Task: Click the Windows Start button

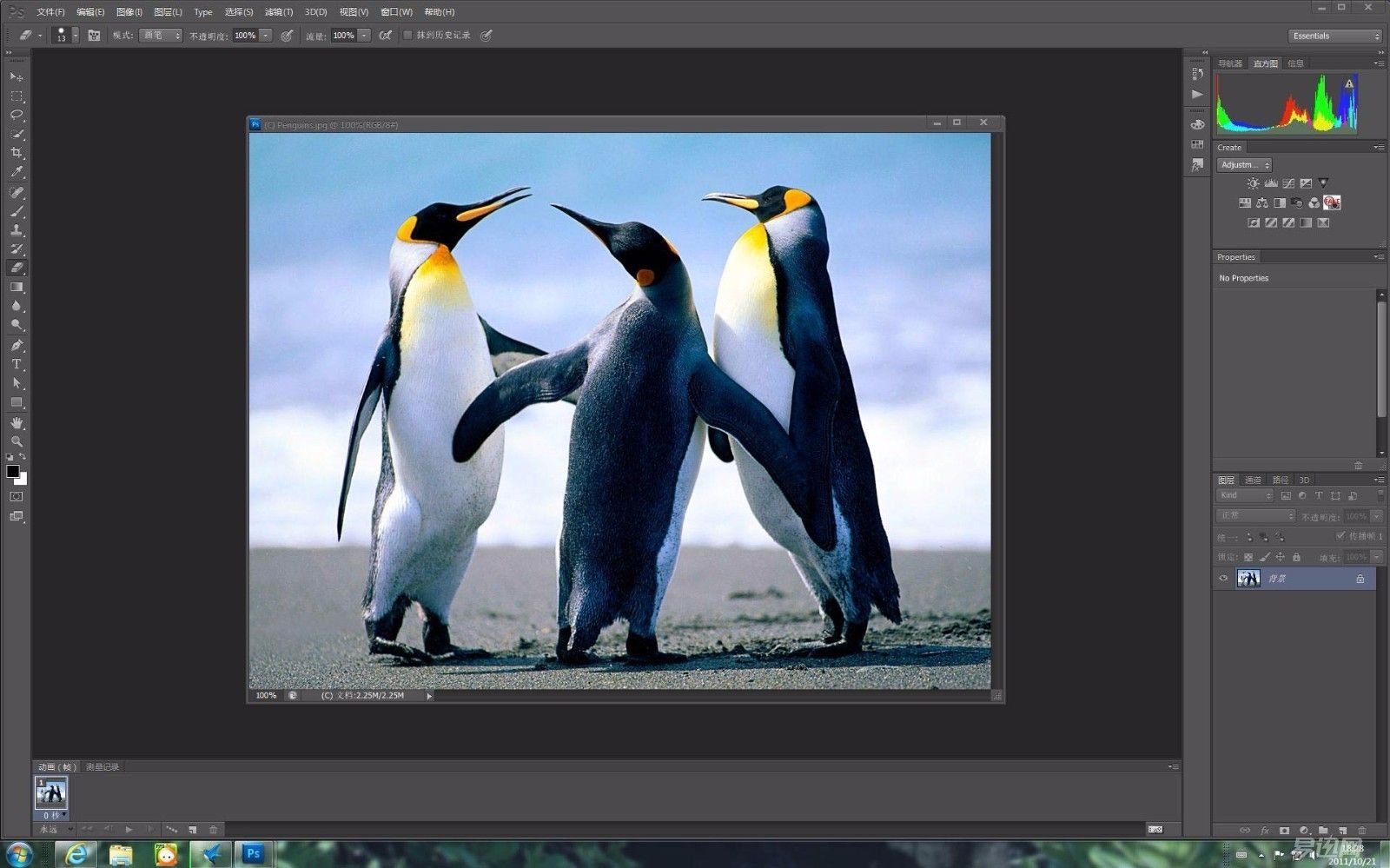Action: (x=19, y=854)
